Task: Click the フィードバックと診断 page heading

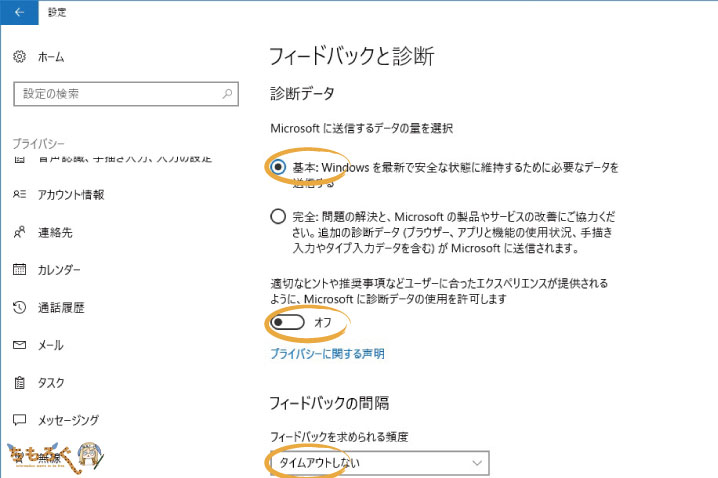Action: click(352, 56)
